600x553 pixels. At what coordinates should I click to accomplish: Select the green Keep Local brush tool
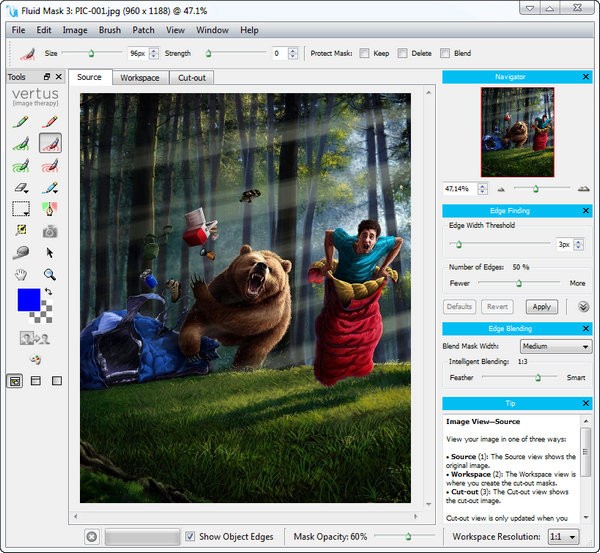click(x=21, y=143)
